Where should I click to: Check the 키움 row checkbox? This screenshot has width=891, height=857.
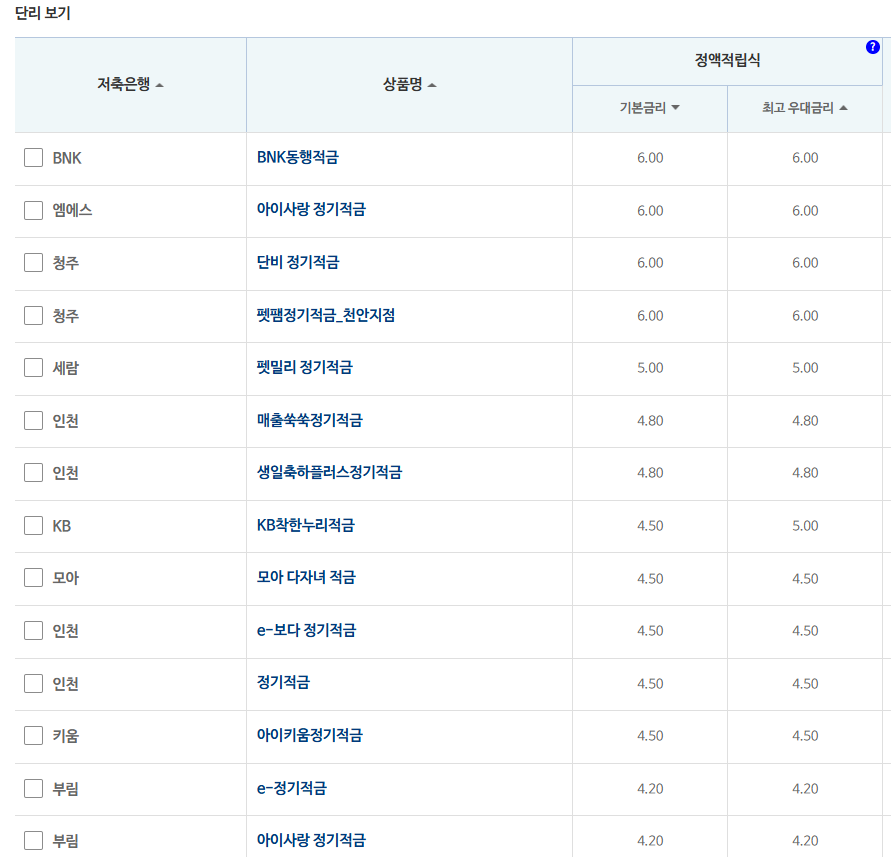click(x=34, y=735)
